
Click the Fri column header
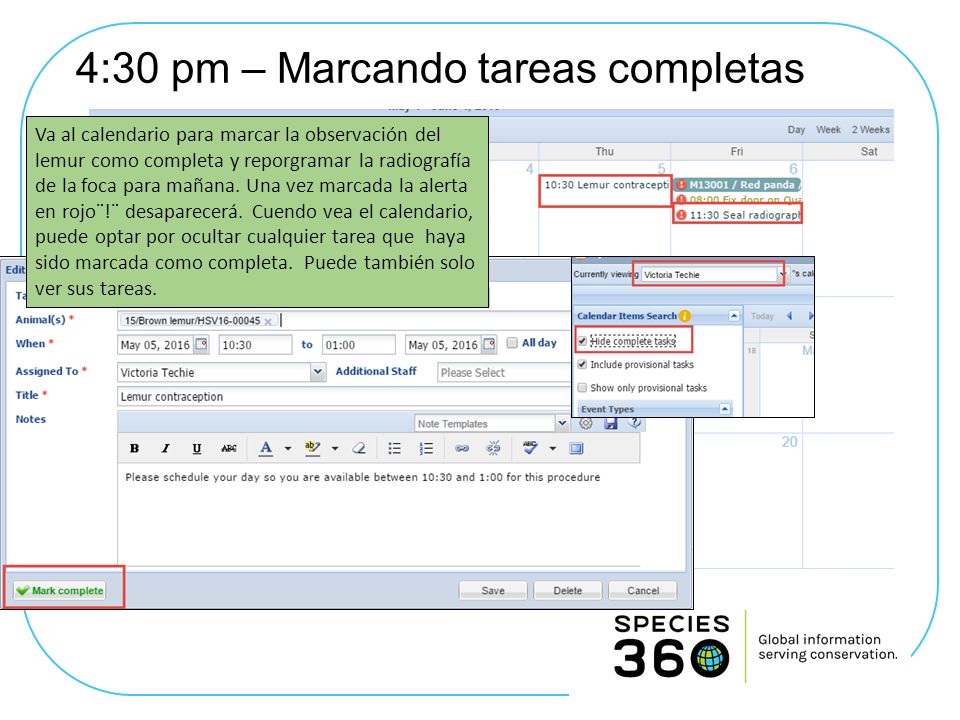tap(737, 151)
